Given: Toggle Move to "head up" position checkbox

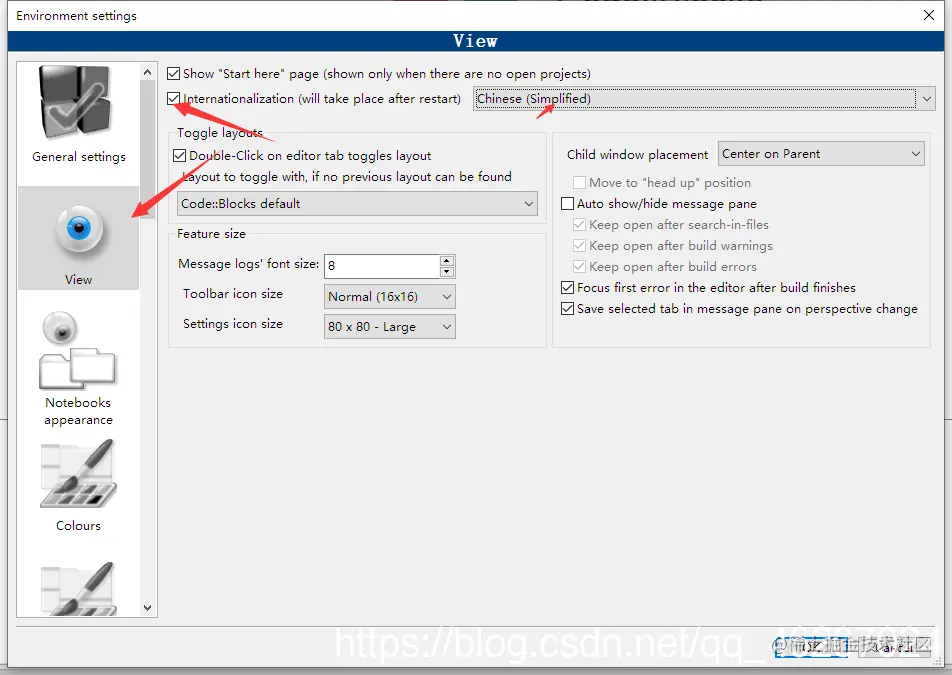Looking at the screenshot, I should coord(580,182).
